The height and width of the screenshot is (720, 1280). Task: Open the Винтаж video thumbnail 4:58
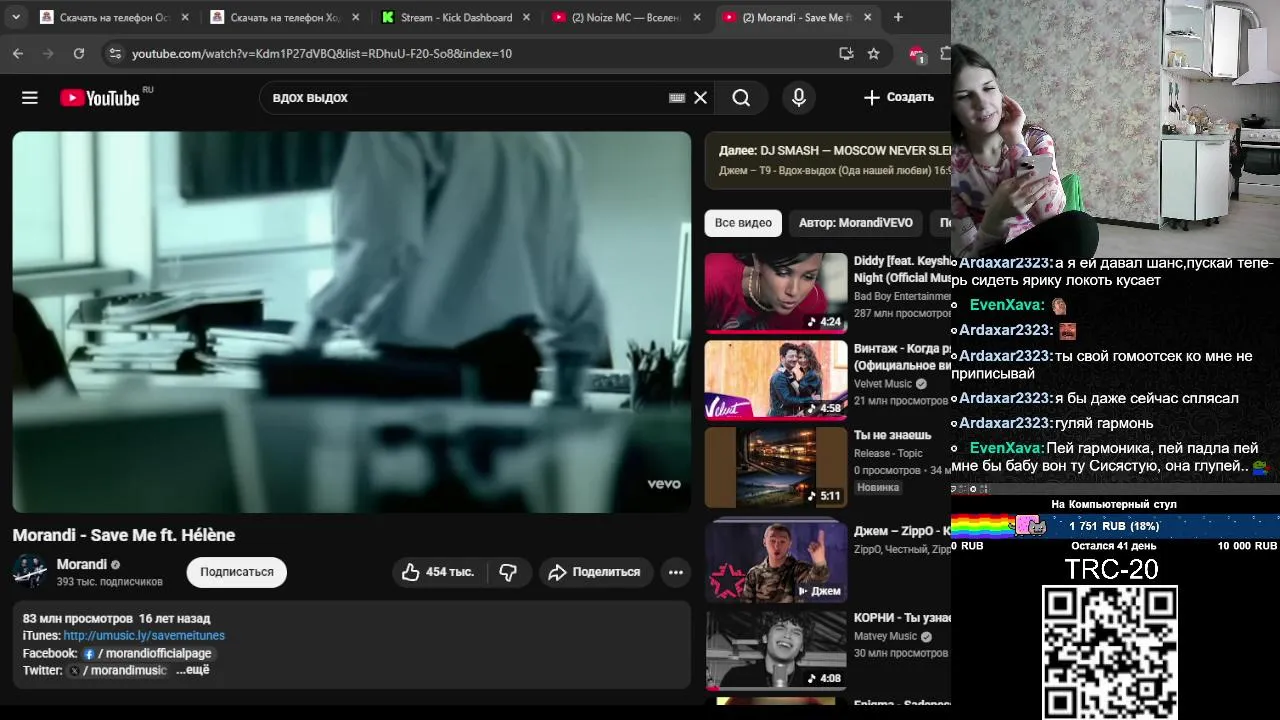(x=776, y=380)
